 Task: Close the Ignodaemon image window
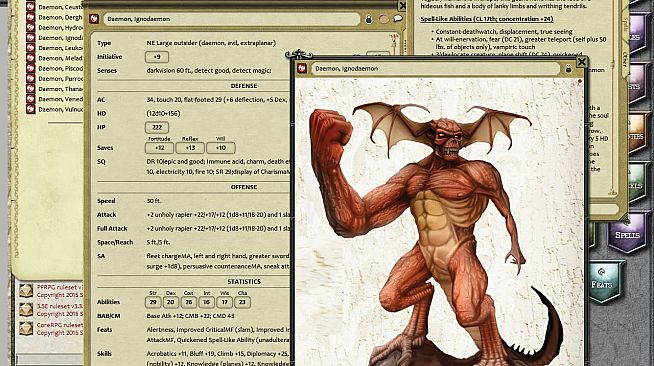(x=581, y=63)
